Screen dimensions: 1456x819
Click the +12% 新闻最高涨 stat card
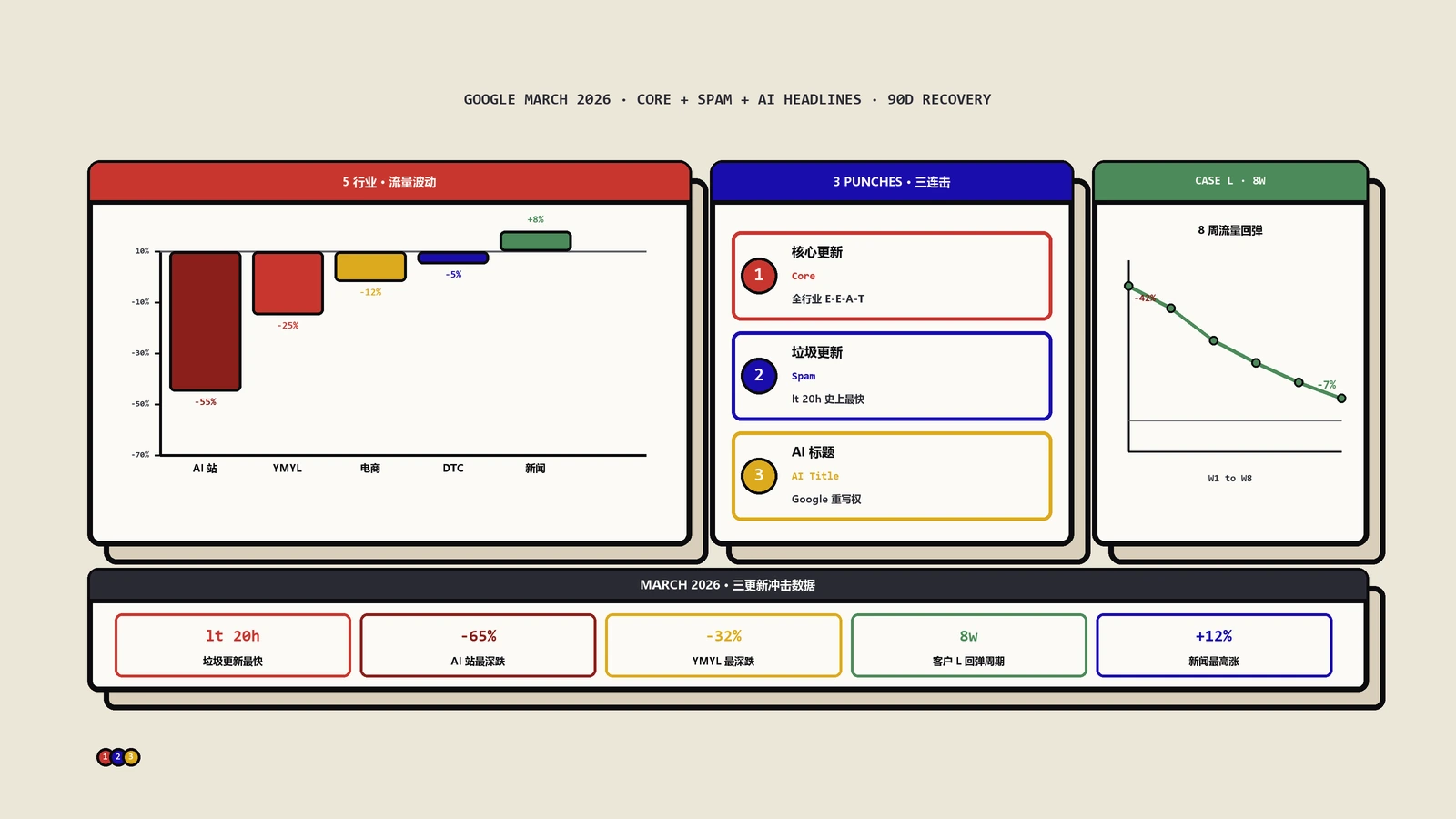point(1214,645)
